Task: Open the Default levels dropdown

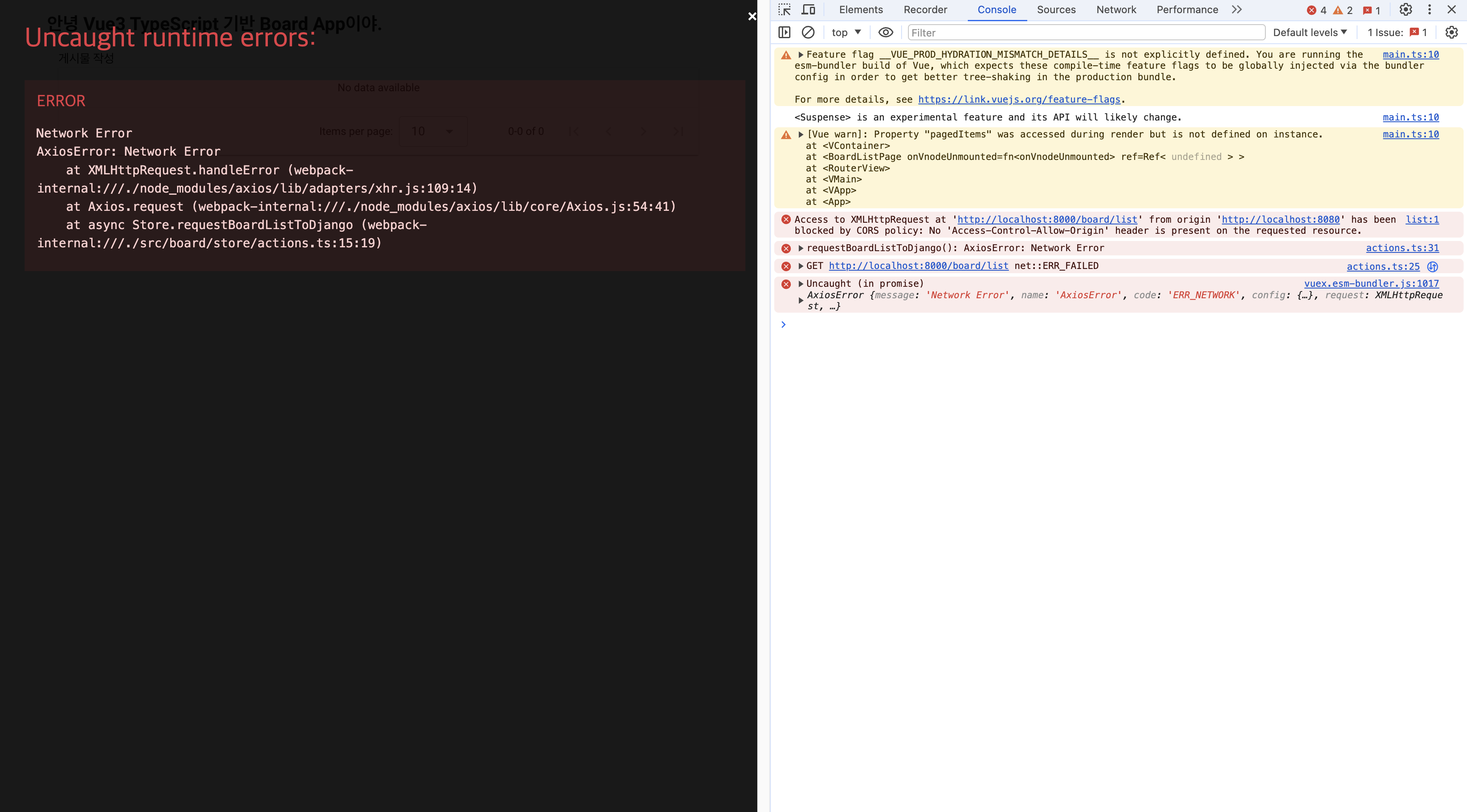Action: (1310, 32)
